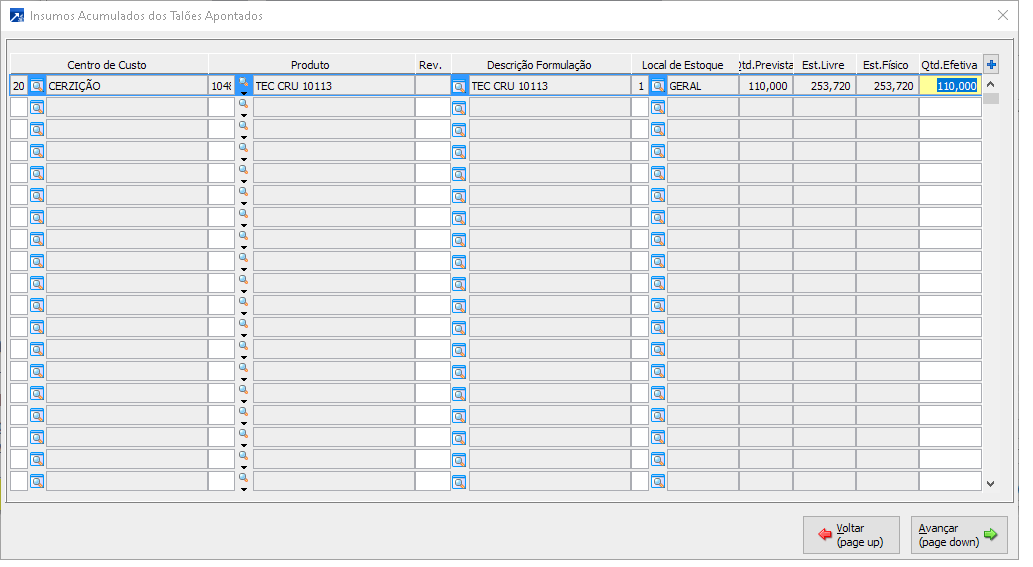Click TEC CRU 10113 under Descrição Formulação

[549, 86]
